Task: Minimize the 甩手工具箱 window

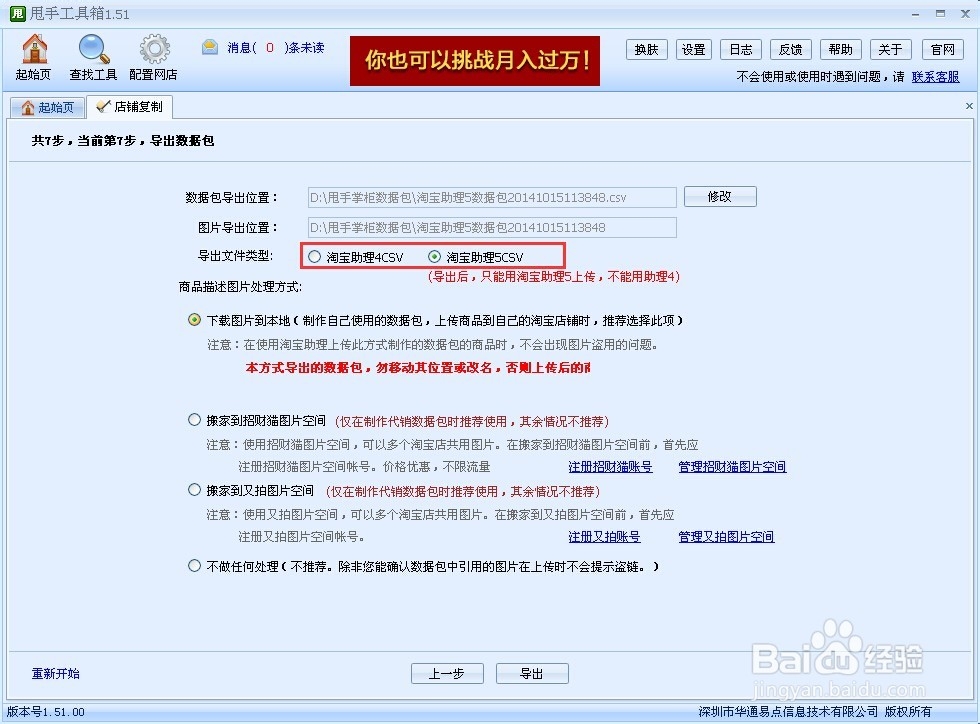Action: (x=915, y=14)
